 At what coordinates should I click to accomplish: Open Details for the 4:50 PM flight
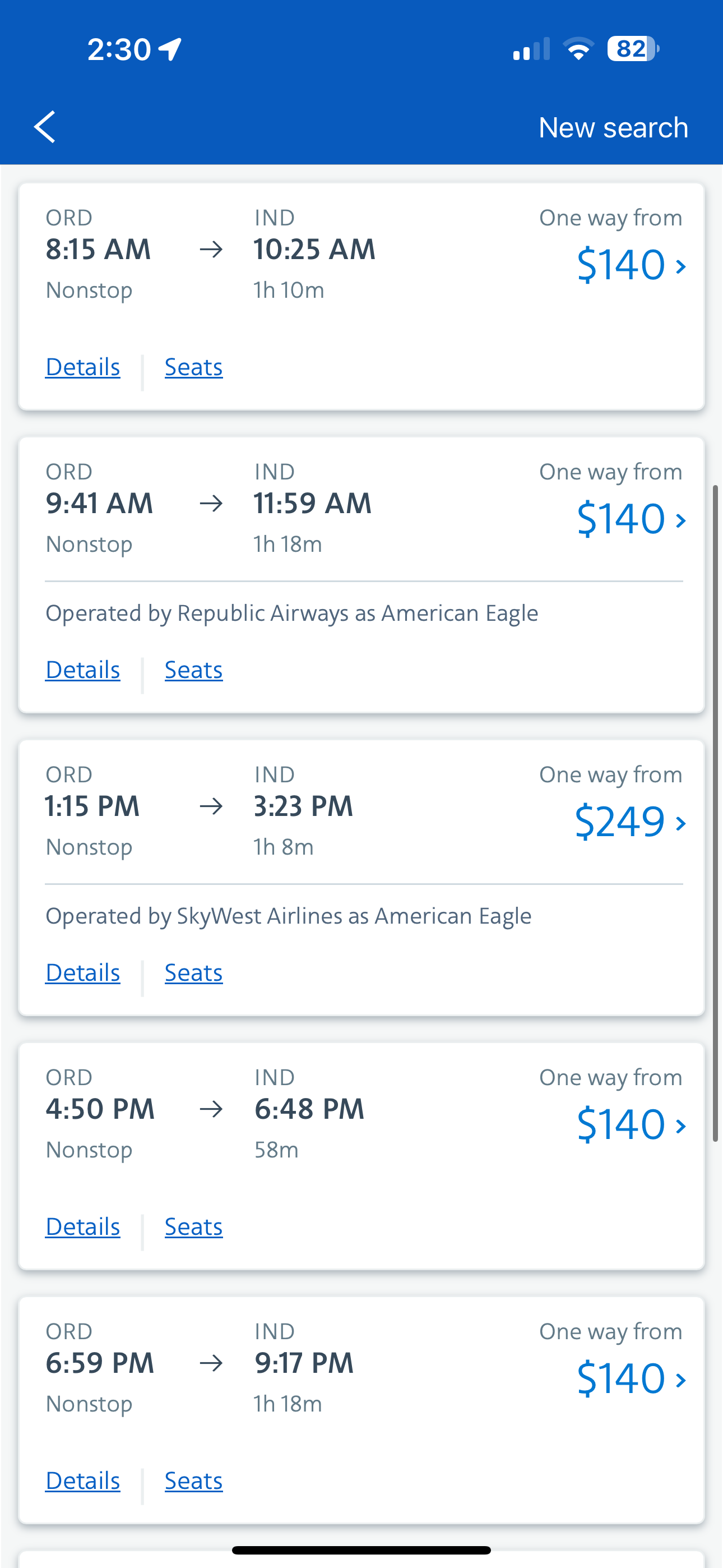83,1227
